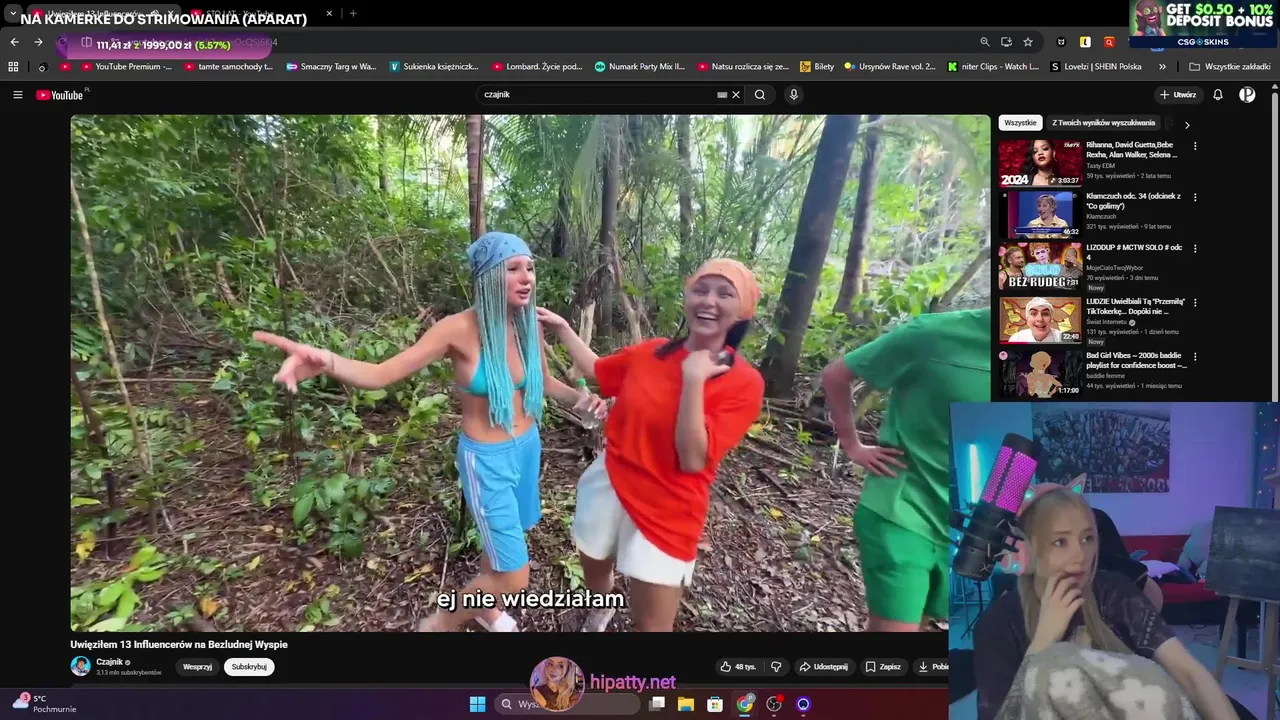Expand the tab search dropdown arrow

(13, 13)
